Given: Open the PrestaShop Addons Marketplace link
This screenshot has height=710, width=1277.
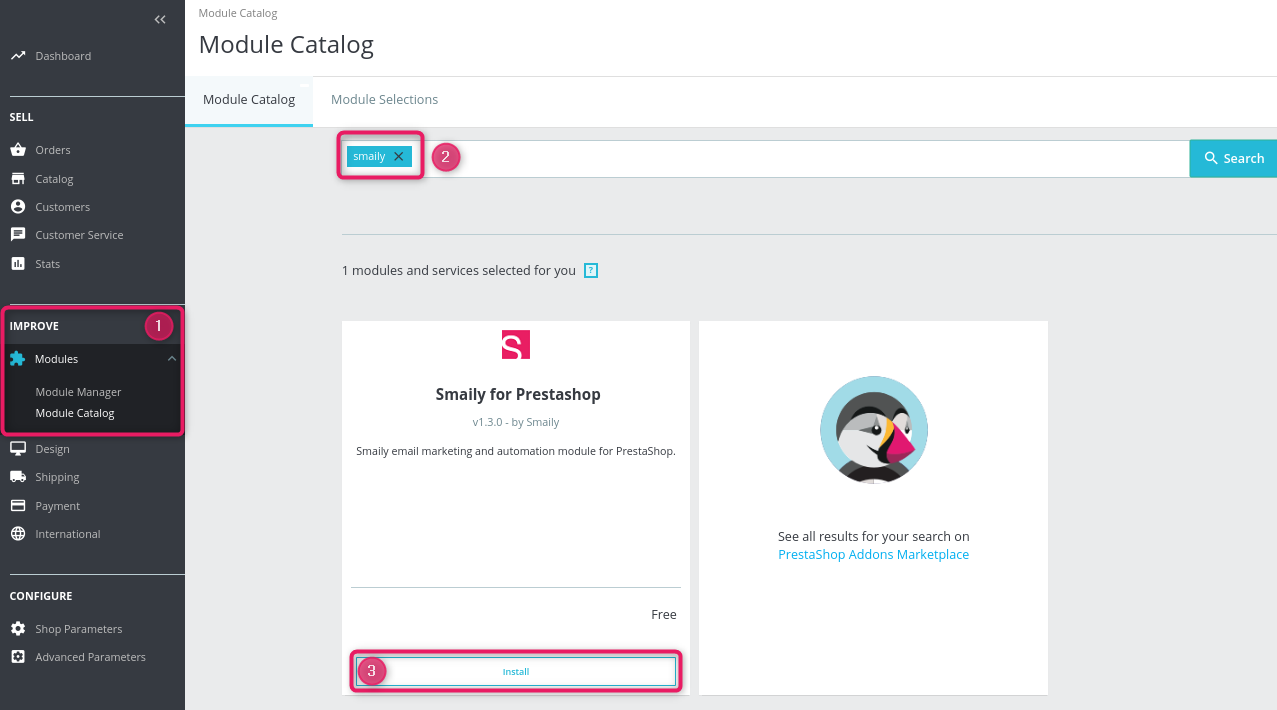Looking at the screenshot, I should pyautogui.click(x=874, y=554).
